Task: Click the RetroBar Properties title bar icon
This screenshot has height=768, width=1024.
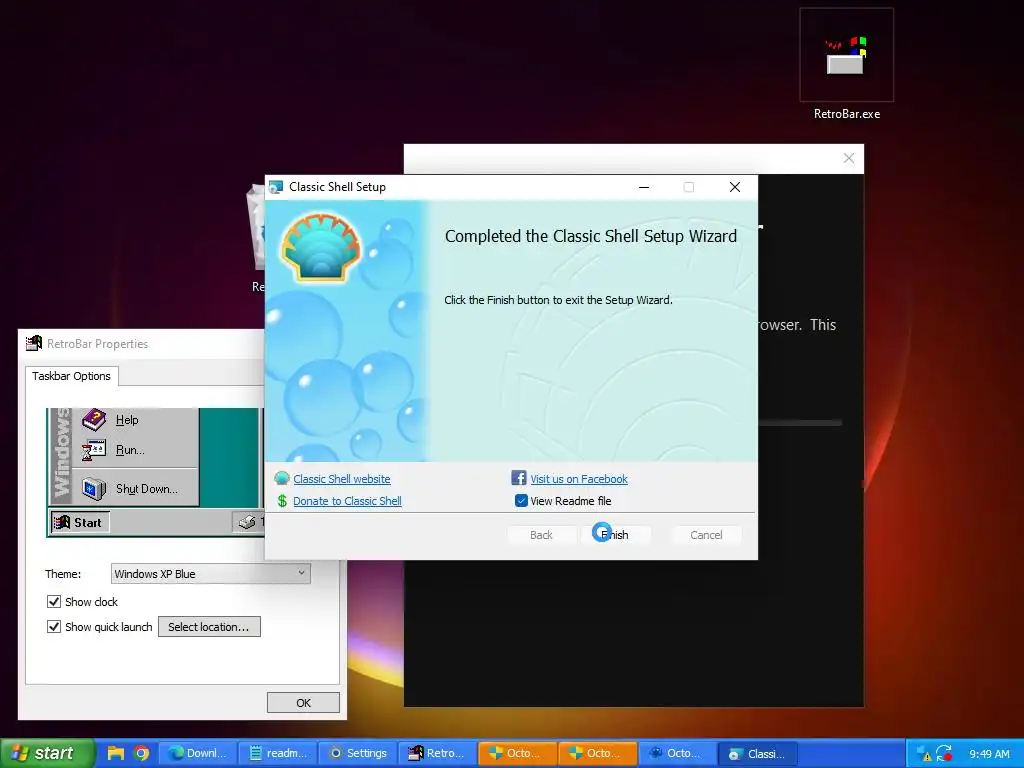Action: pyautogui.click(x=33, y=344)
